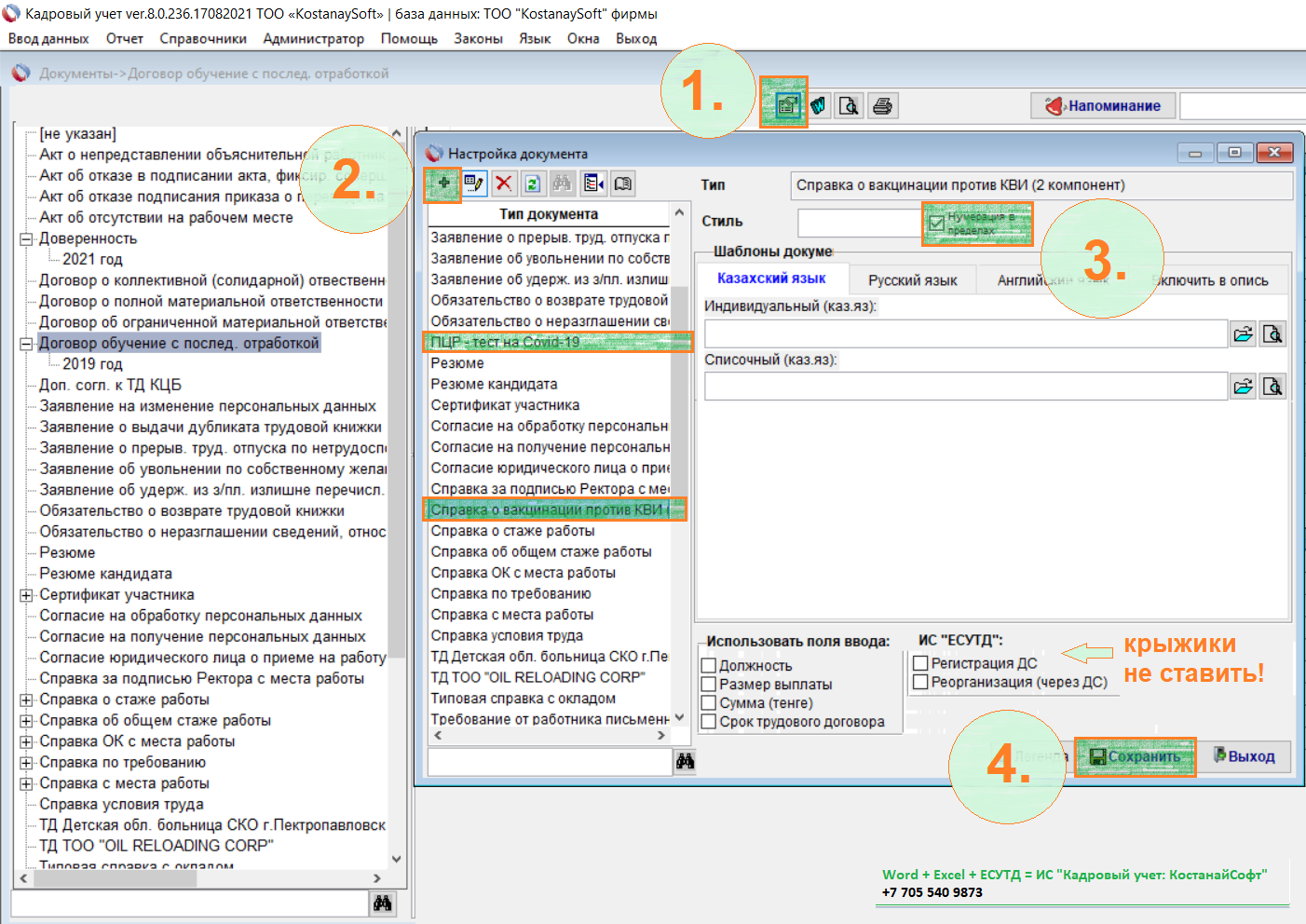The height and width of the screenshot is (924, 1306).
Task: Click greyed binoculars icon in dialog toolbar
Action: [562, 183]
